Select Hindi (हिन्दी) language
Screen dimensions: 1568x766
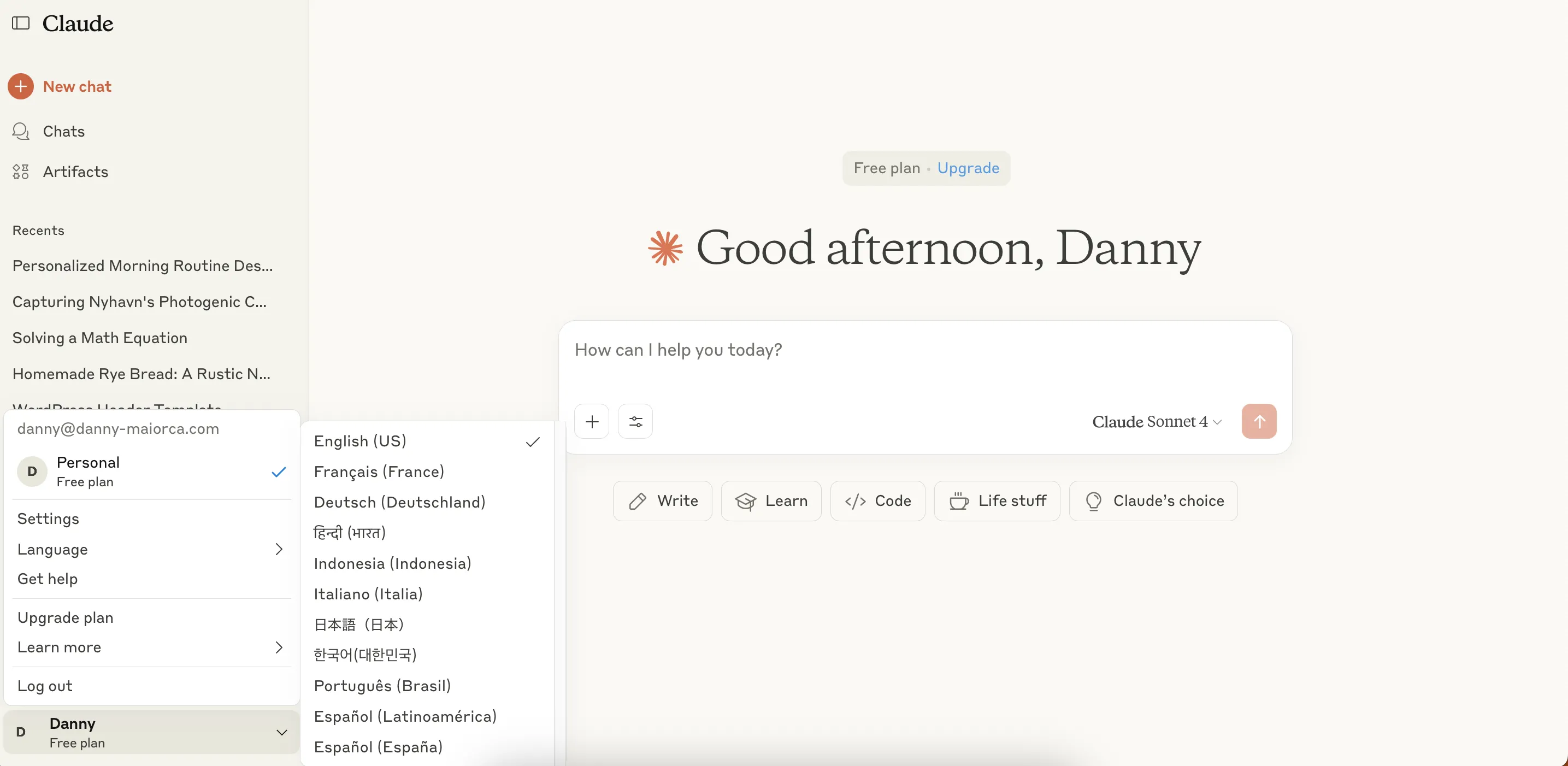click(x=427, y=533)
